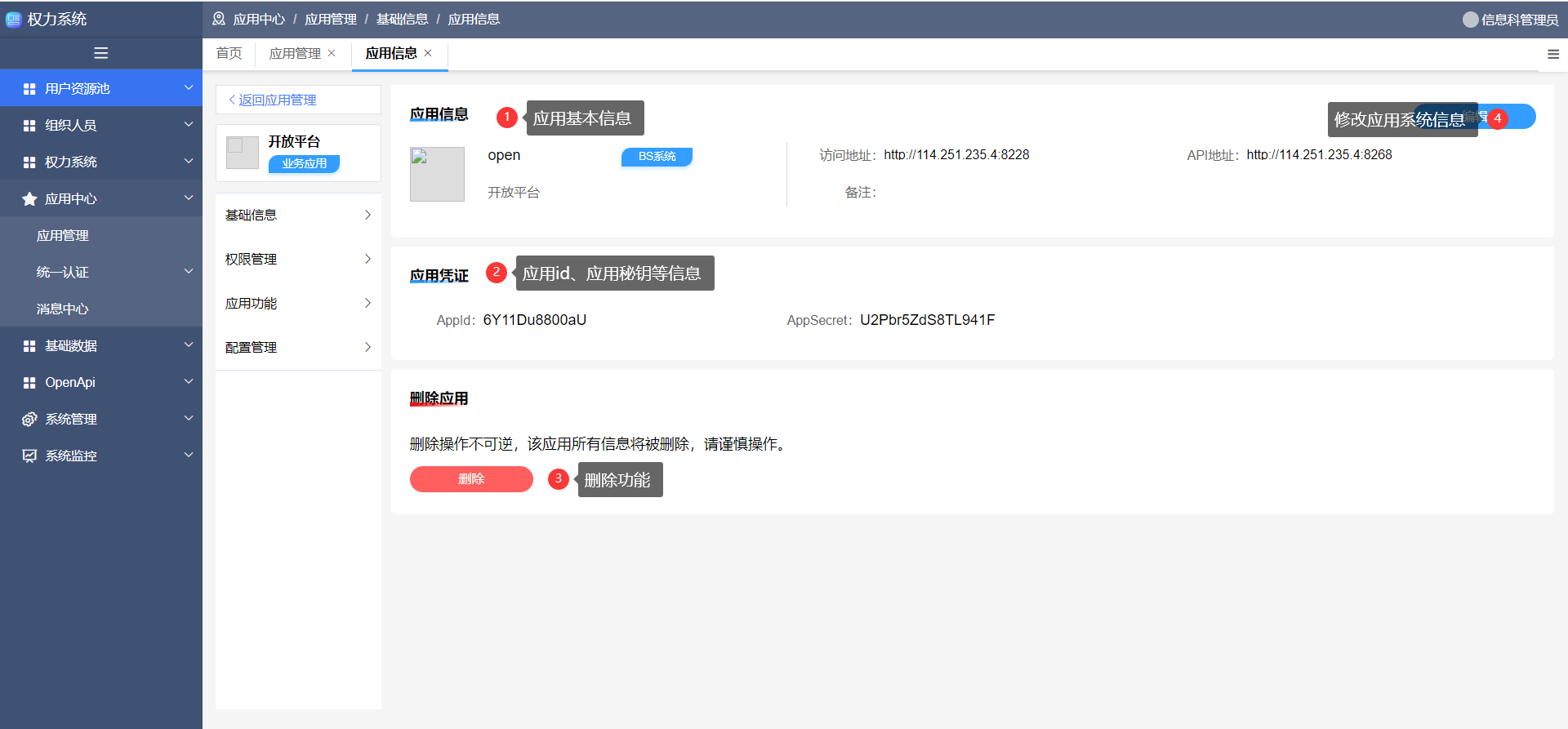Close the 应用信息 tab
1568x729 pixels.
428,53
